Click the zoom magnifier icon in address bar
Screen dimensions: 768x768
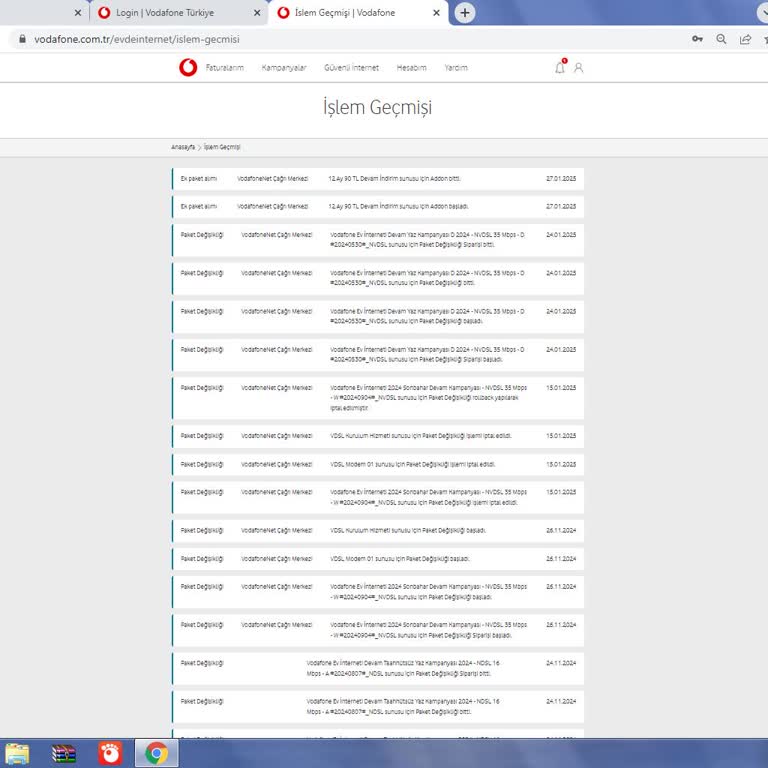(721, 39)
